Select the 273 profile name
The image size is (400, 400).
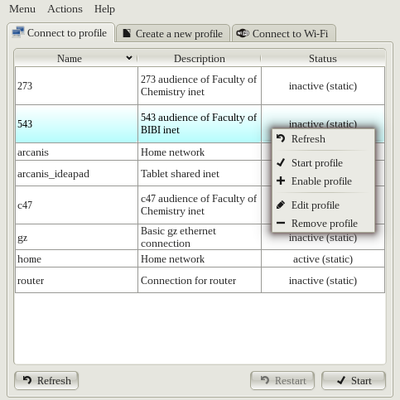coord(25,86)
